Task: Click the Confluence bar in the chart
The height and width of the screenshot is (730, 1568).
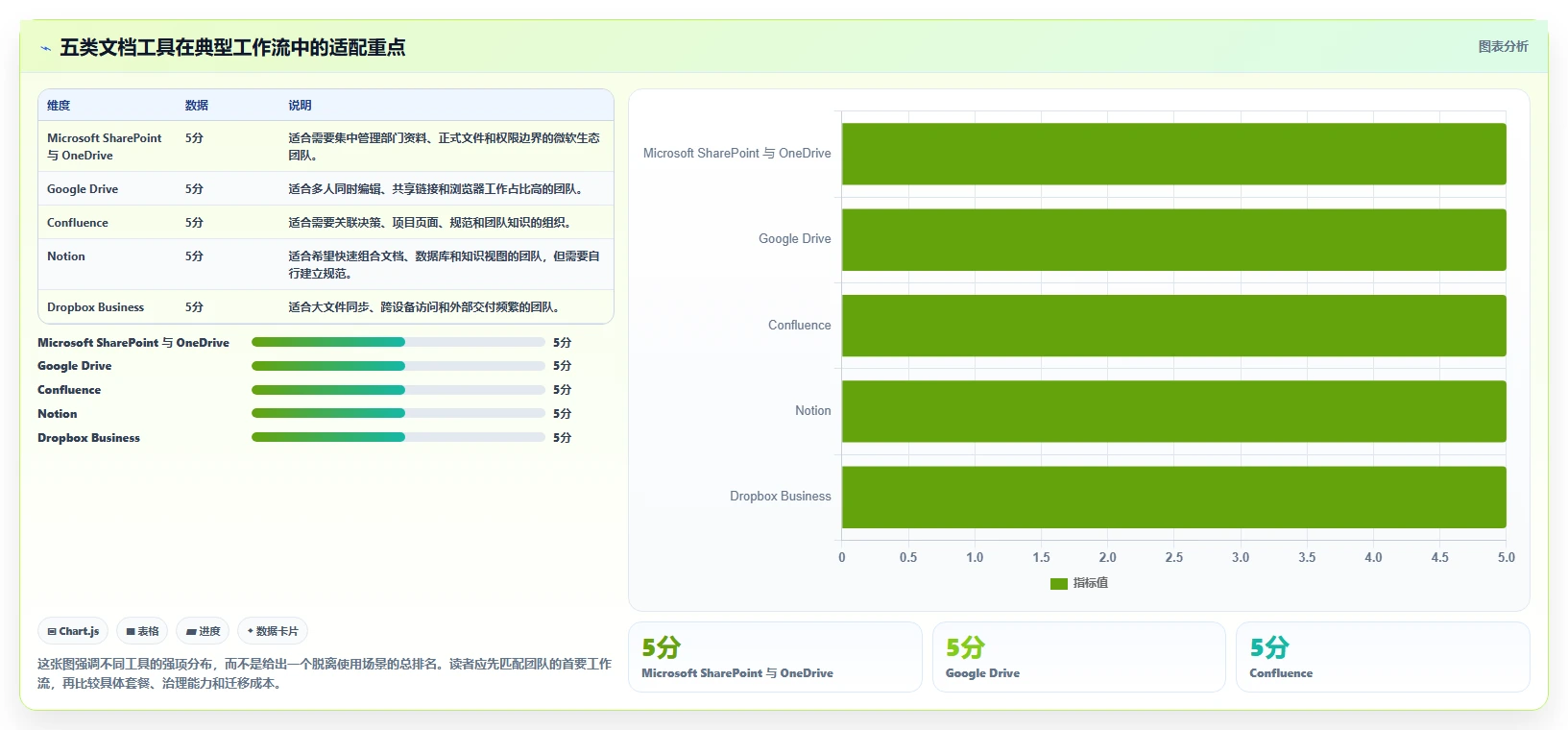Action: [x=1173, y=326]
